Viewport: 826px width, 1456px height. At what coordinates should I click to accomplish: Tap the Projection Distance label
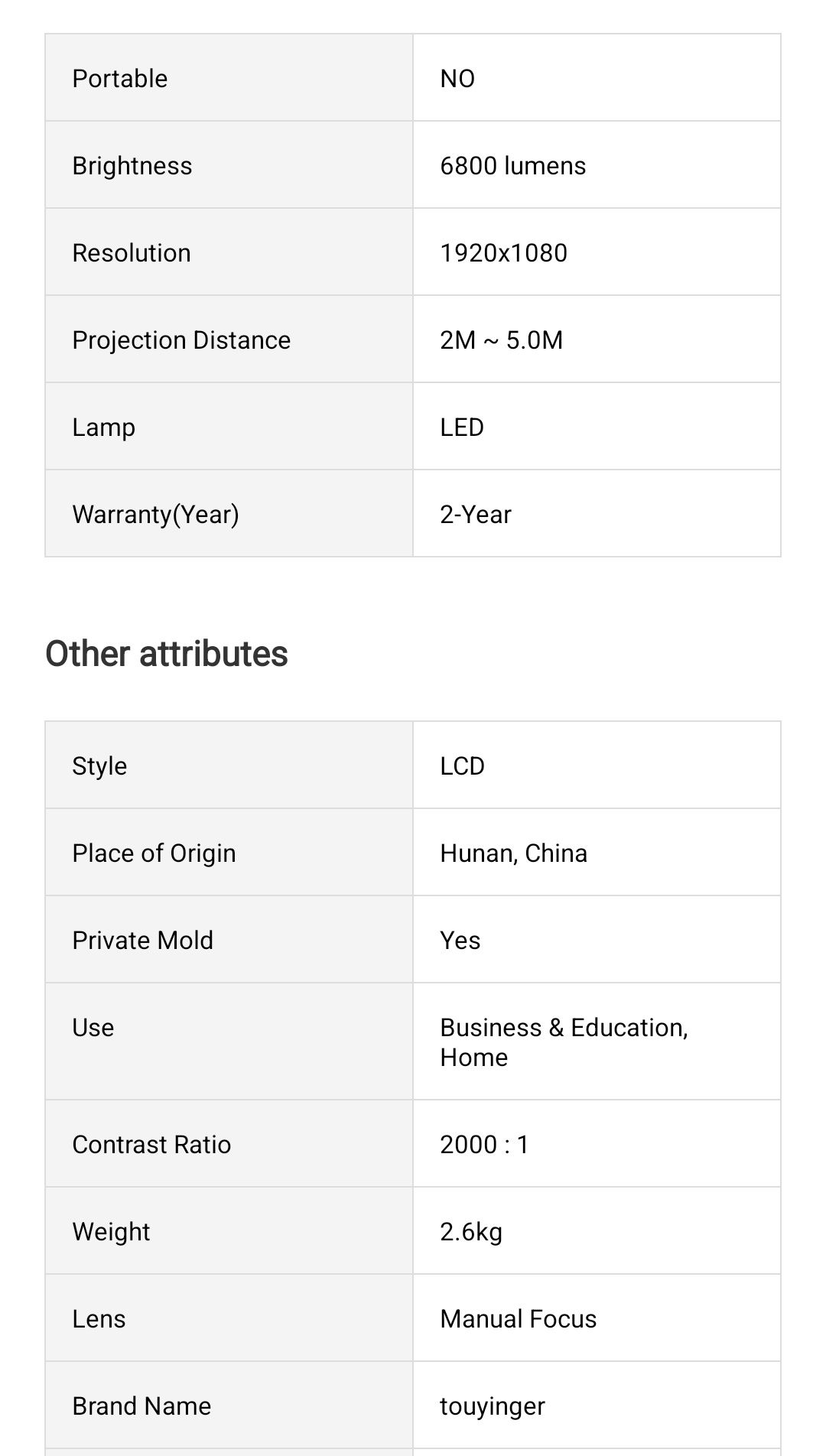[181, 340]
